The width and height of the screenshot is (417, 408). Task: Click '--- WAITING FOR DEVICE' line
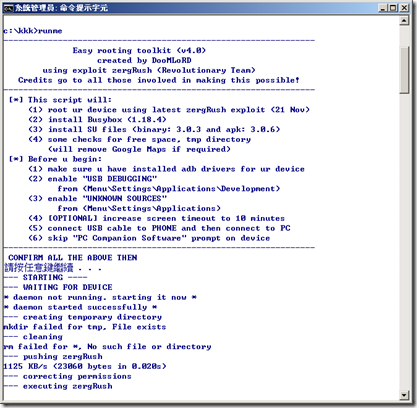[58, 288]
